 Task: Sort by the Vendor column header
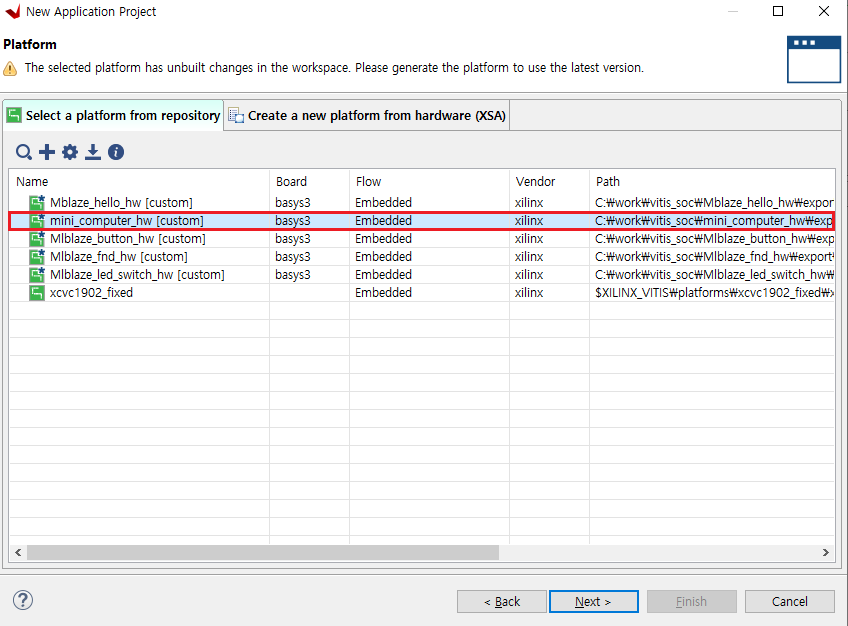coord(549,182)
